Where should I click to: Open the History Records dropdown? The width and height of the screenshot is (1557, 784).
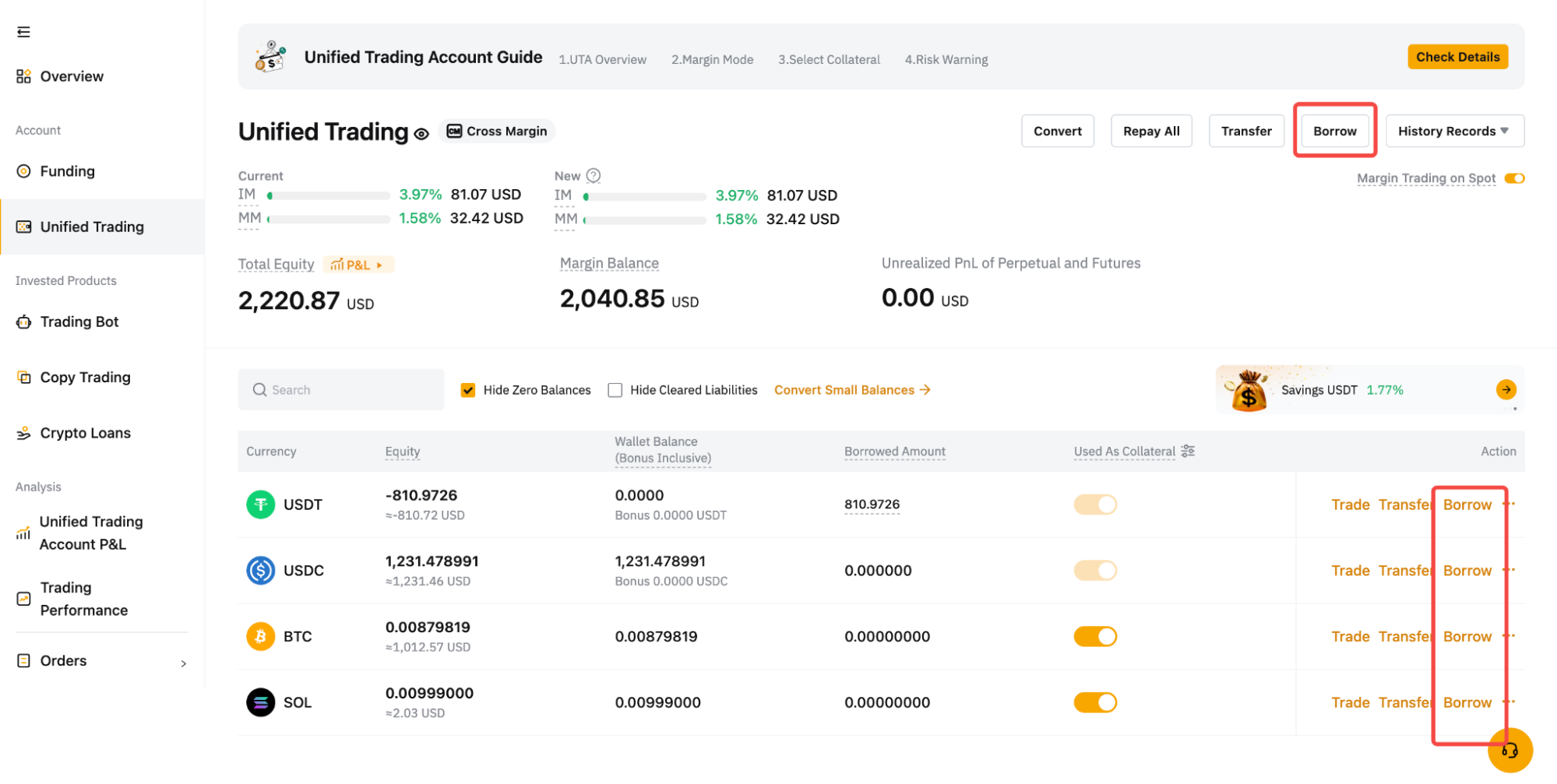click(x=1453, y=131)
